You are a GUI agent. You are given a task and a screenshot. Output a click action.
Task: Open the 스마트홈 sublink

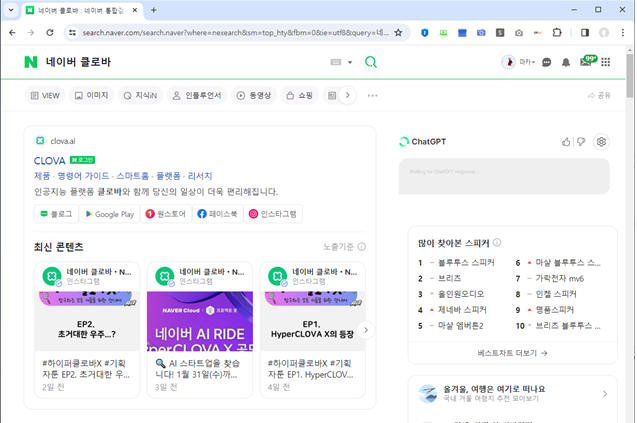click(132, 176)
